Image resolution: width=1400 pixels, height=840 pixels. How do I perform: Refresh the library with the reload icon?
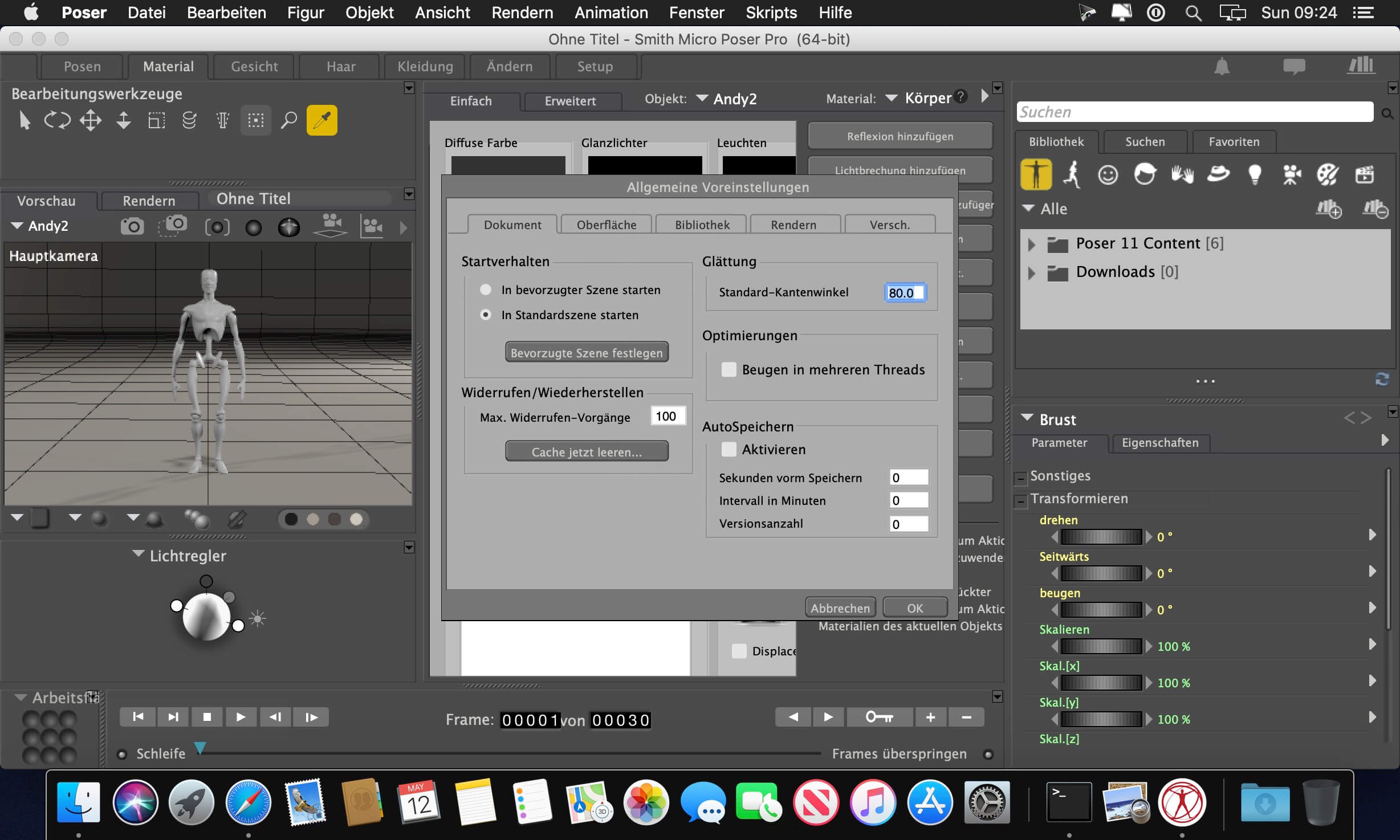[1382, 380]
